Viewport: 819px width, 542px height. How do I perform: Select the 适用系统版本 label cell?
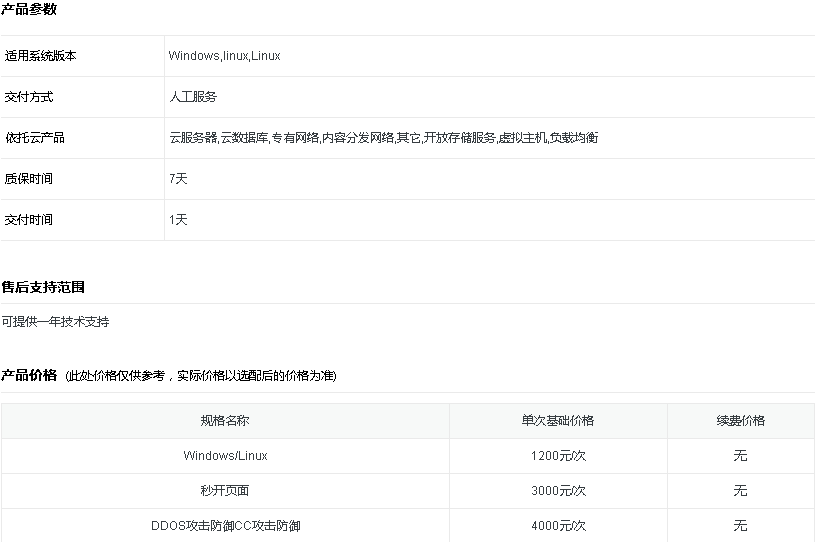[41, 56]
